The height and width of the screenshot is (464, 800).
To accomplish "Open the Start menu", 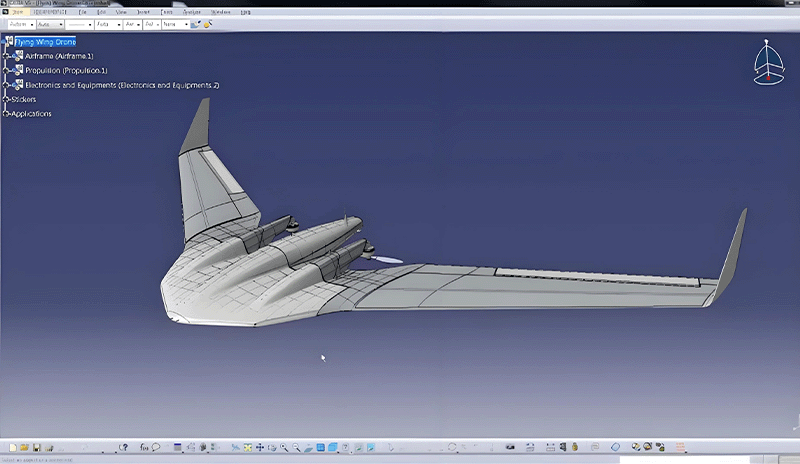I will pyautogui.click(x=17, y=12).
